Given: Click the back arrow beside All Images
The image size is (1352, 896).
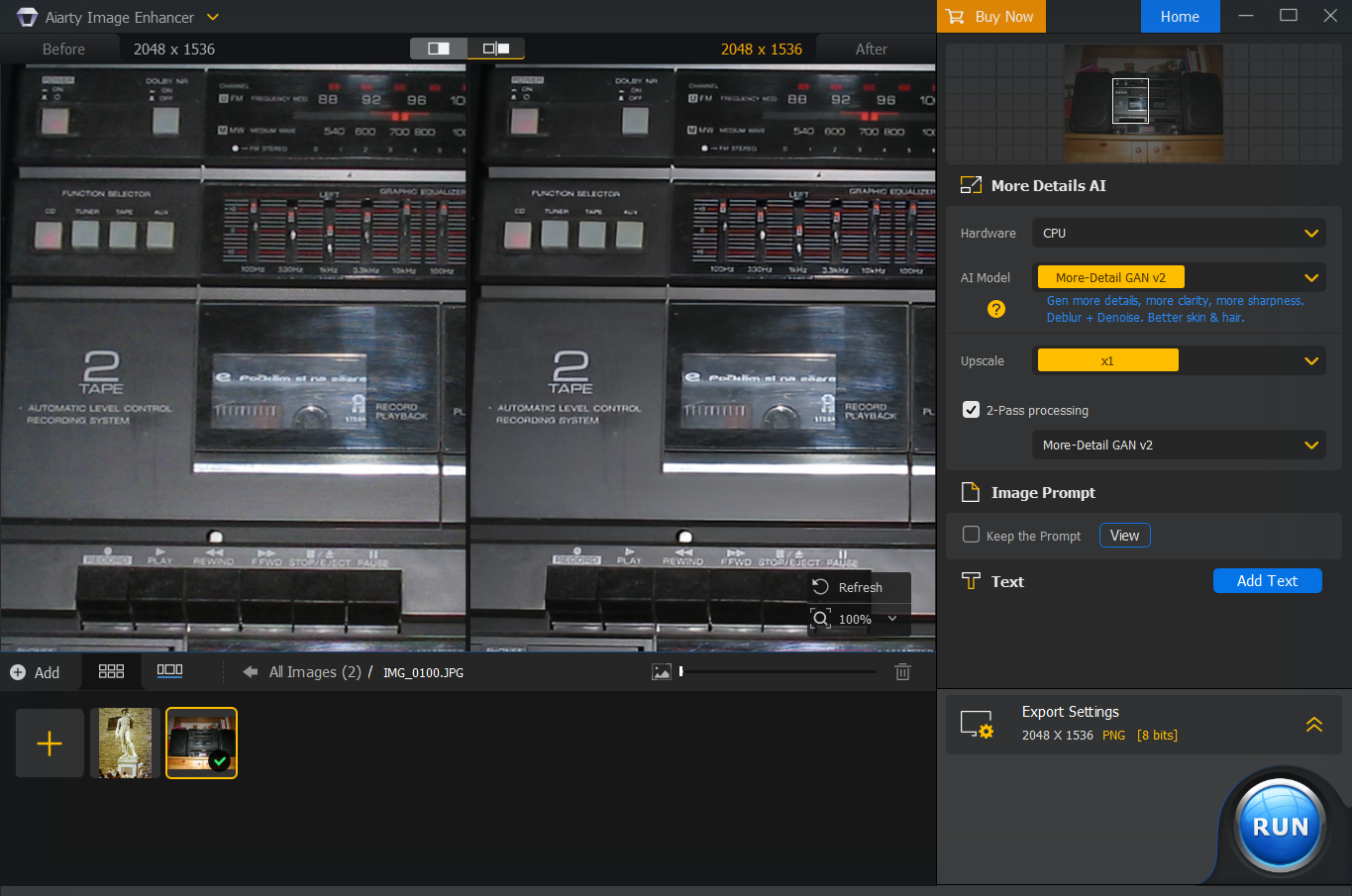Looking at the screenshot, I should (250, 672).
